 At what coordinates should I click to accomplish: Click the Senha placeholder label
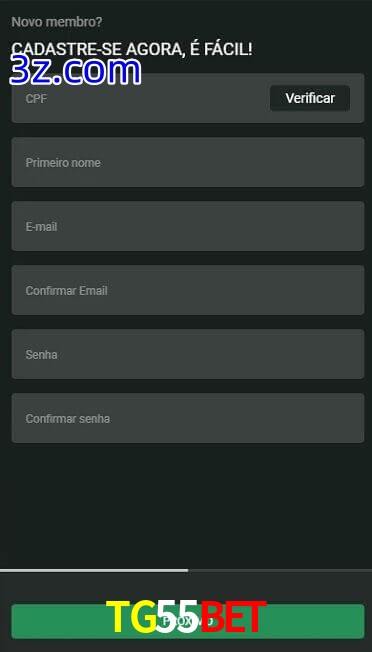point(42,355)
